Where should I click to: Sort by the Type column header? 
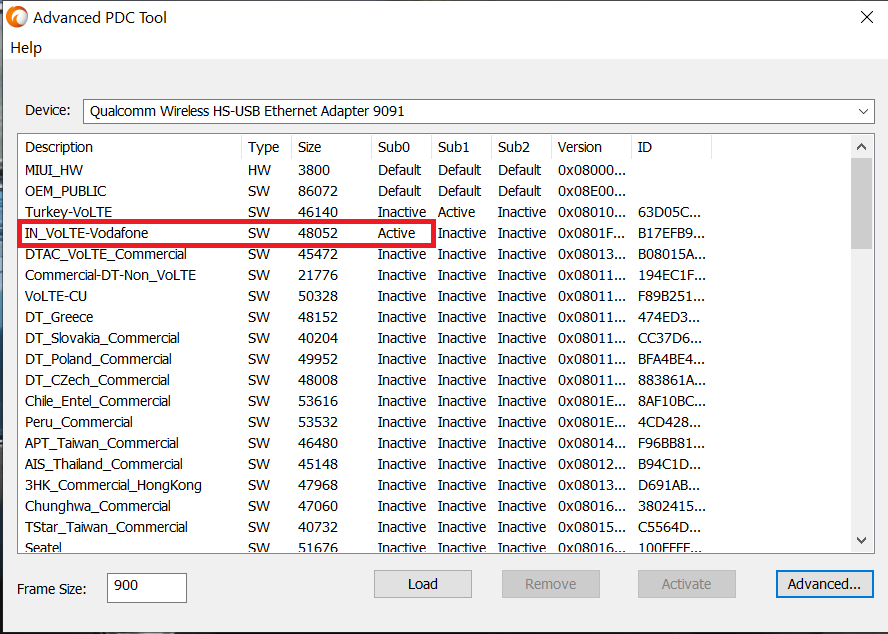pyautogui.click(x=267, y=147)
